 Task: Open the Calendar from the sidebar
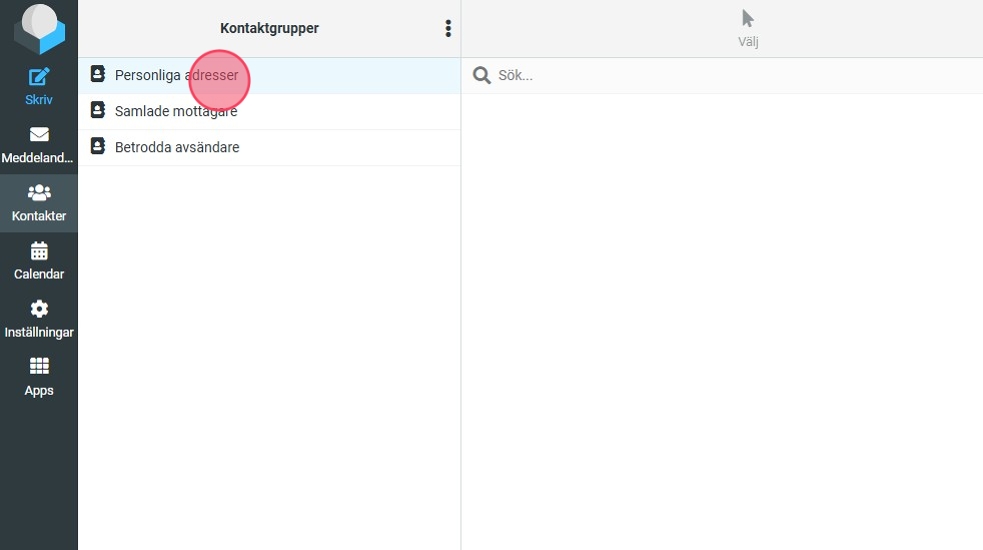(38, 261)
